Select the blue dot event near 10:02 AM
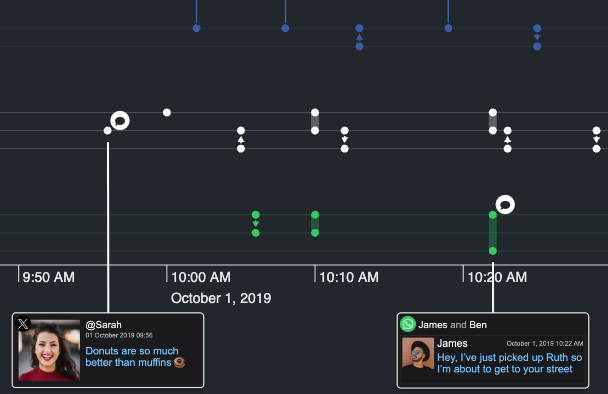Screen dimensions: 608x394 point(197,28)
